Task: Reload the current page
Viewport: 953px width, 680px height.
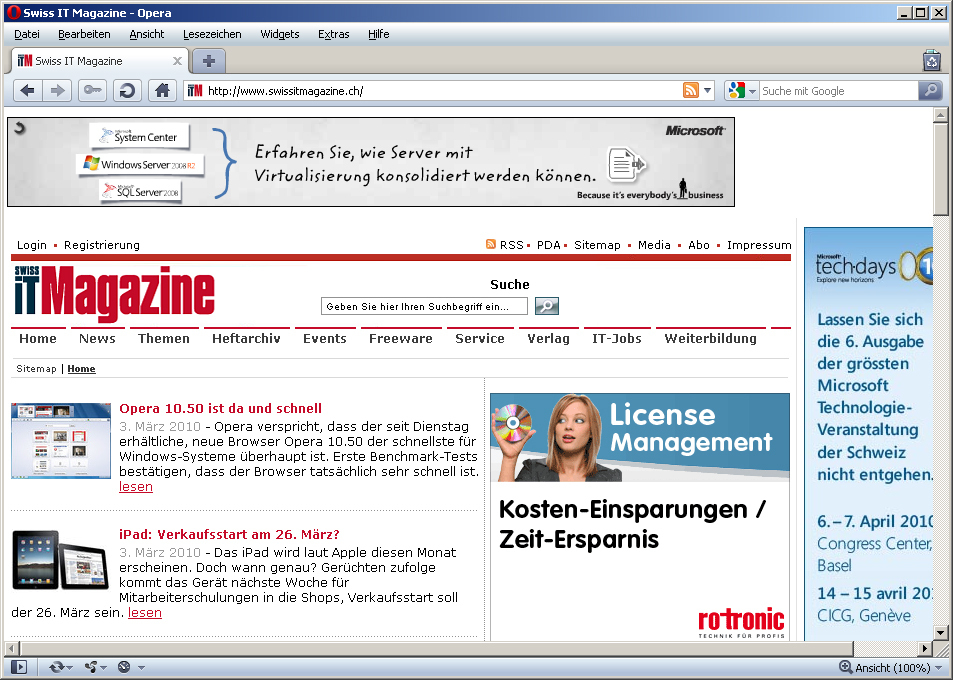Action: (x=127, y=91)
